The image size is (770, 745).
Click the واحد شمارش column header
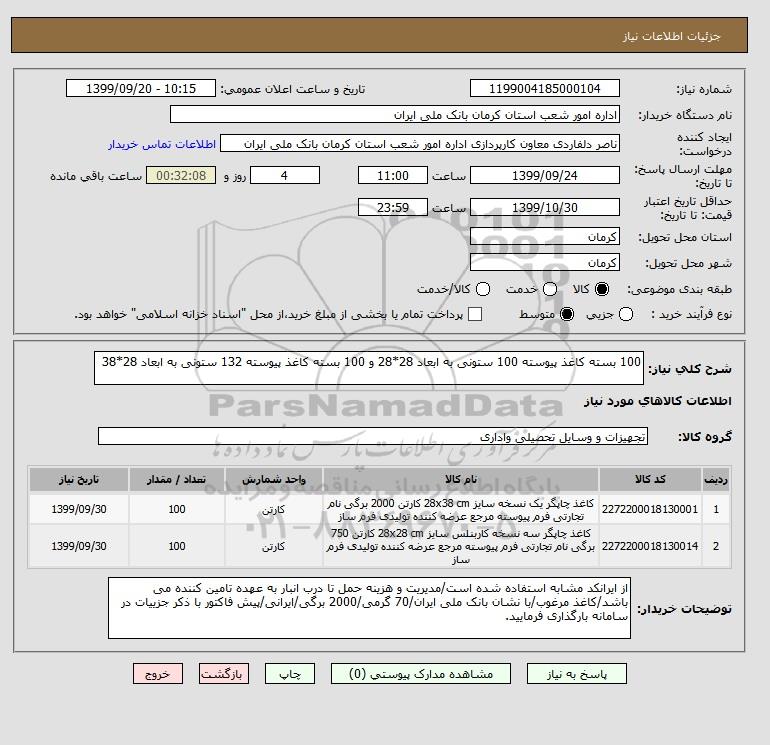click(x=274, y=479)
